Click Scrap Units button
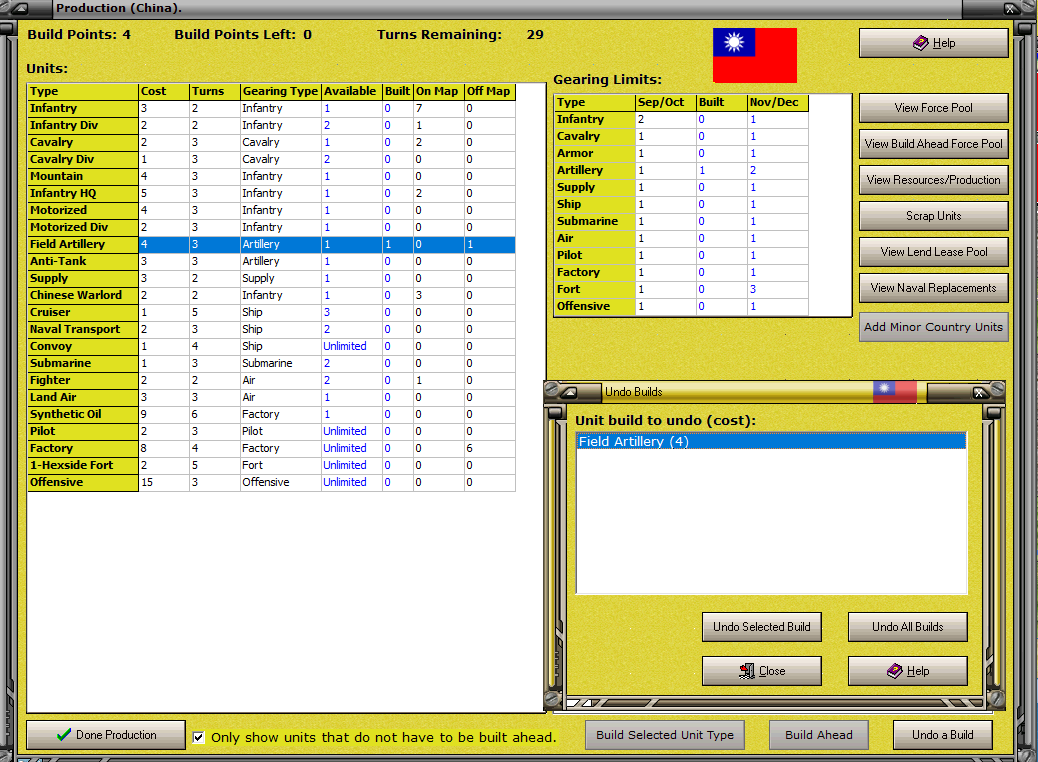Viewport: 1038px width, 762px height. tap(933, 216)
